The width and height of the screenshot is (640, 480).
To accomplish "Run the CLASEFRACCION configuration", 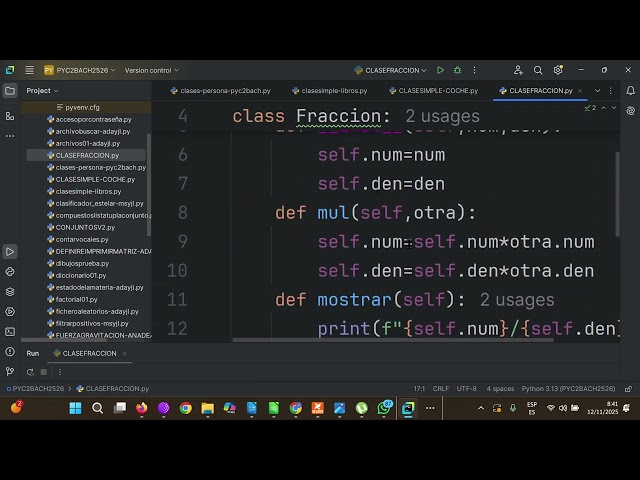I will coord(440,70).
